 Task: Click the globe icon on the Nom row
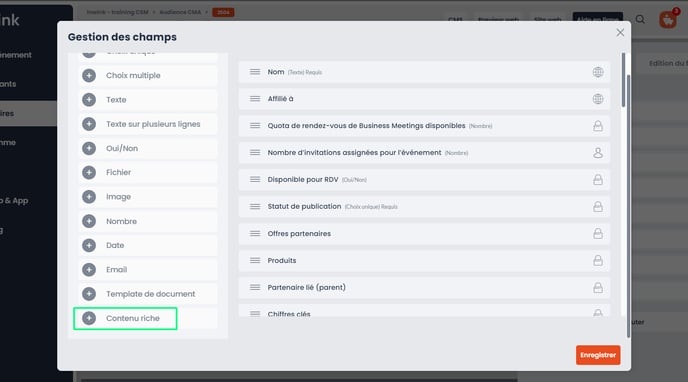coord(598,72)
